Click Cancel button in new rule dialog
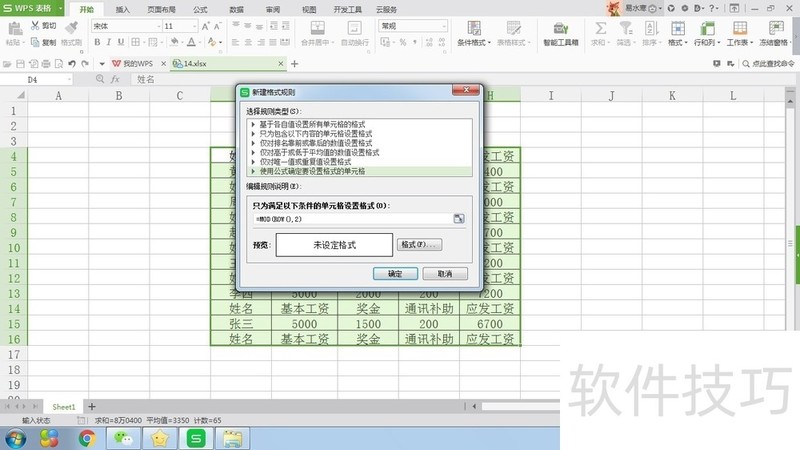Image resolution: width=800 pixels, height=450 pixels. coord(445,274)
